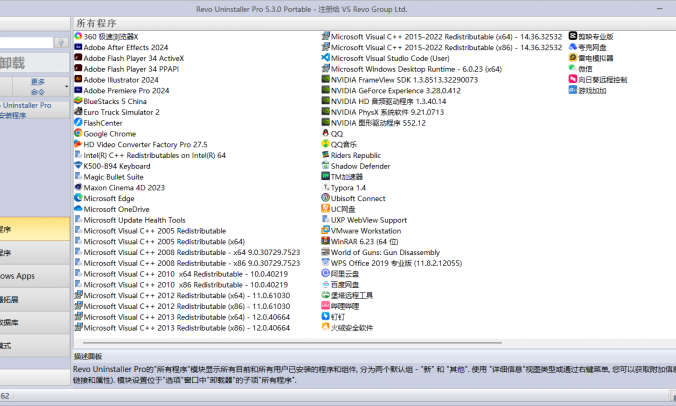Click the NVIDIA GeForce Experience icon
The width and height of the screenshot is (676, 406).
click(325, 90)
